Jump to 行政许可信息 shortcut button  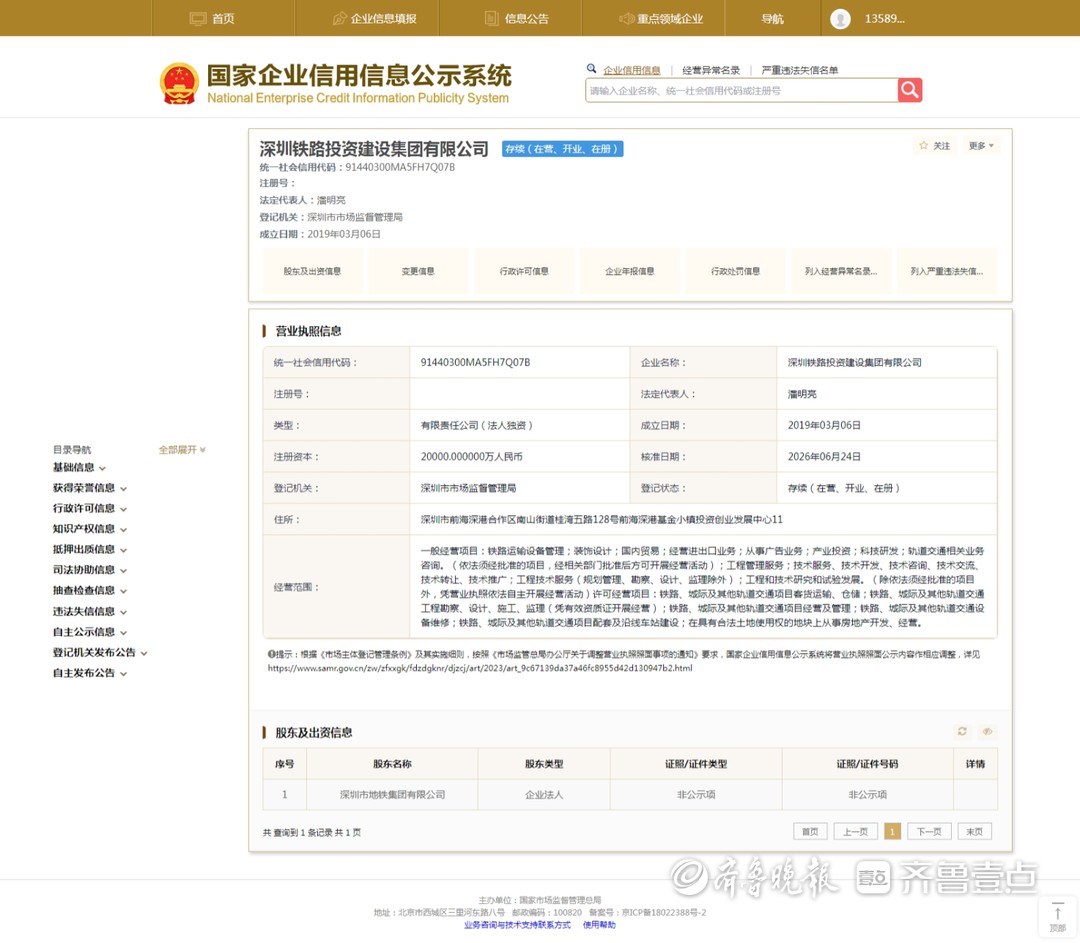point(524,271)
